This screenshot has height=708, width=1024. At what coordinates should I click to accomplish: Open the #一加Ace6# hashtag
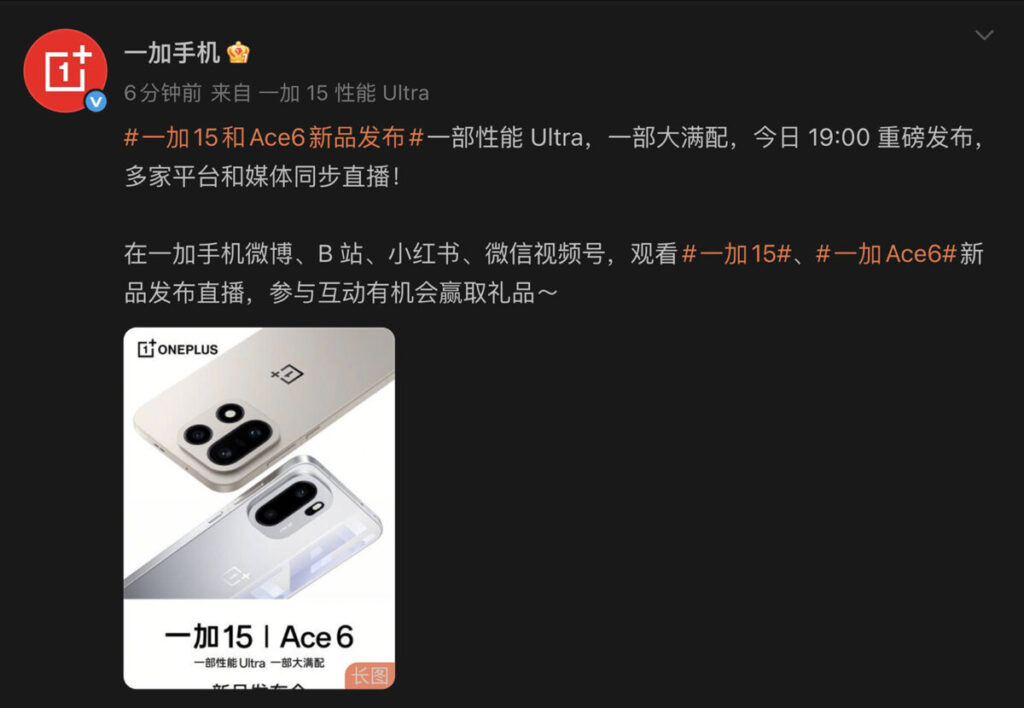tap(886, 254)
